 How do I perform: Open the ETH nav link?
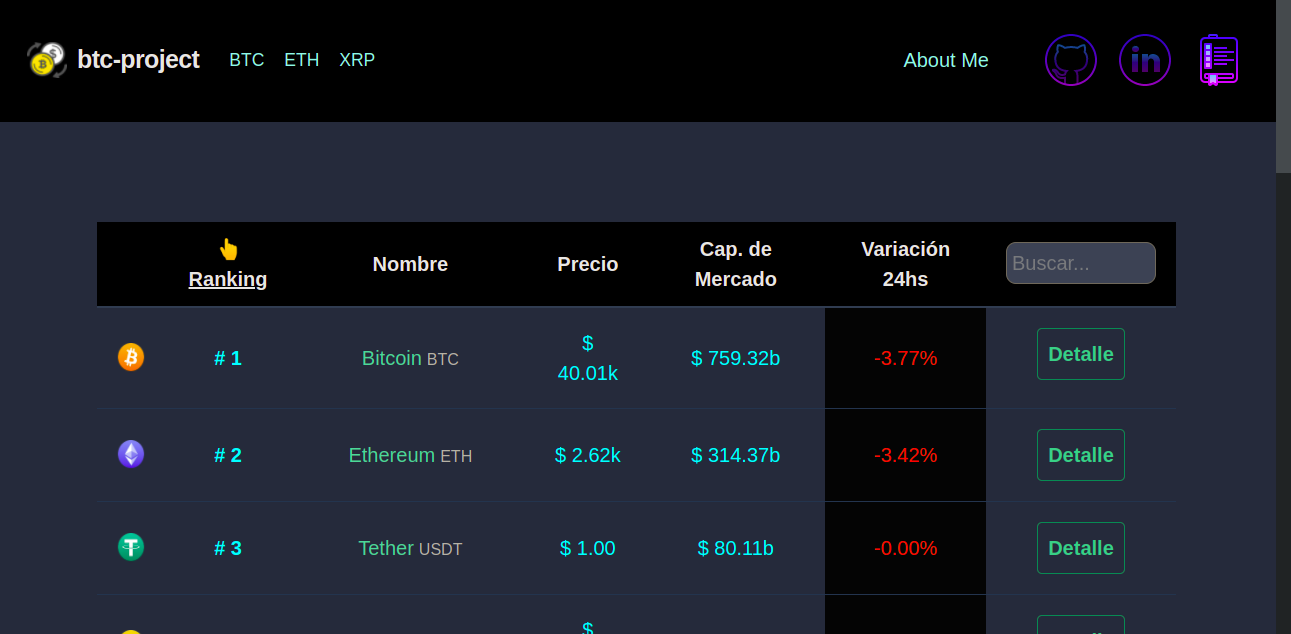coord(302,60)
